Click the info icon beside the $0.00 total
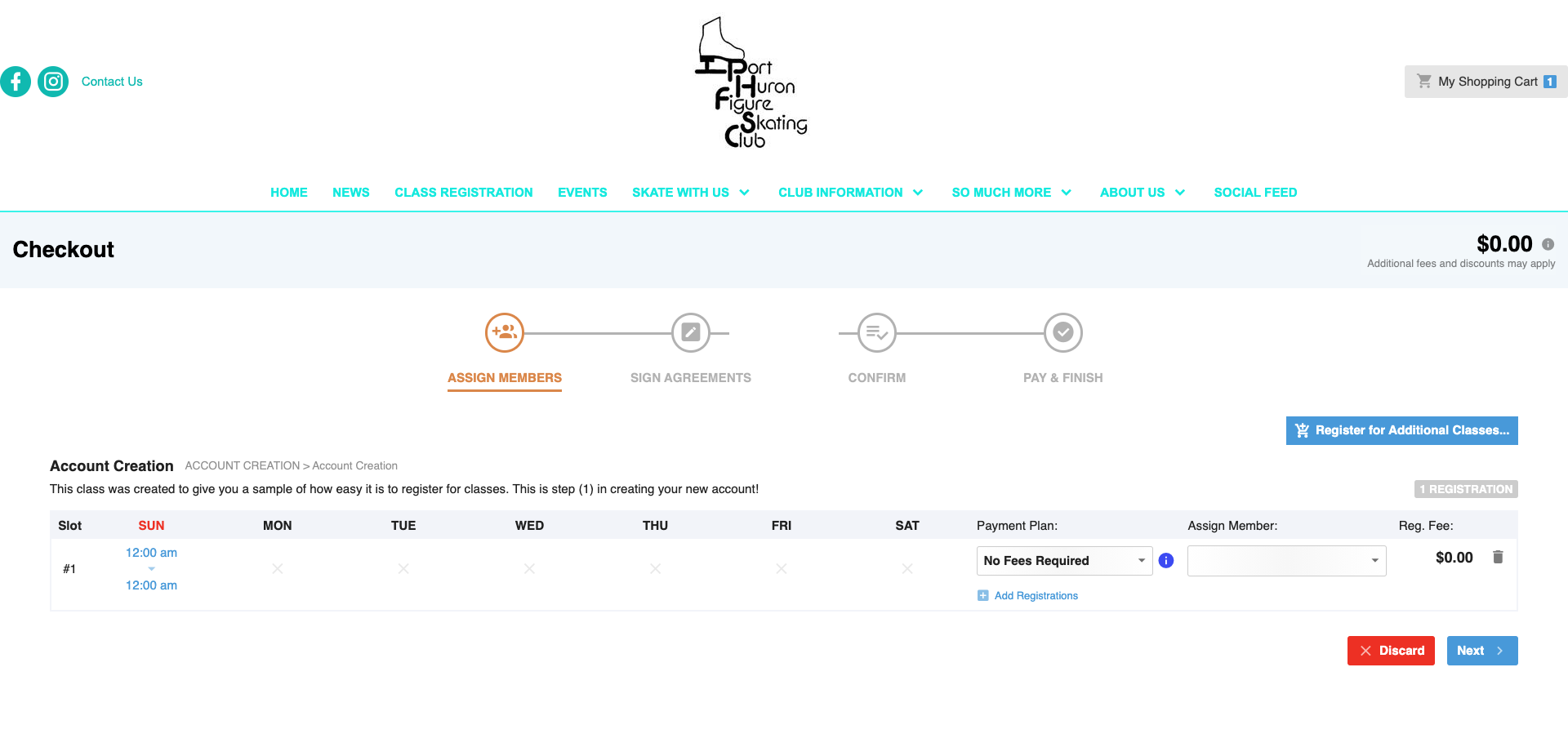The height and width of the screenshot is (734, 1568). tap(1548, 244)
